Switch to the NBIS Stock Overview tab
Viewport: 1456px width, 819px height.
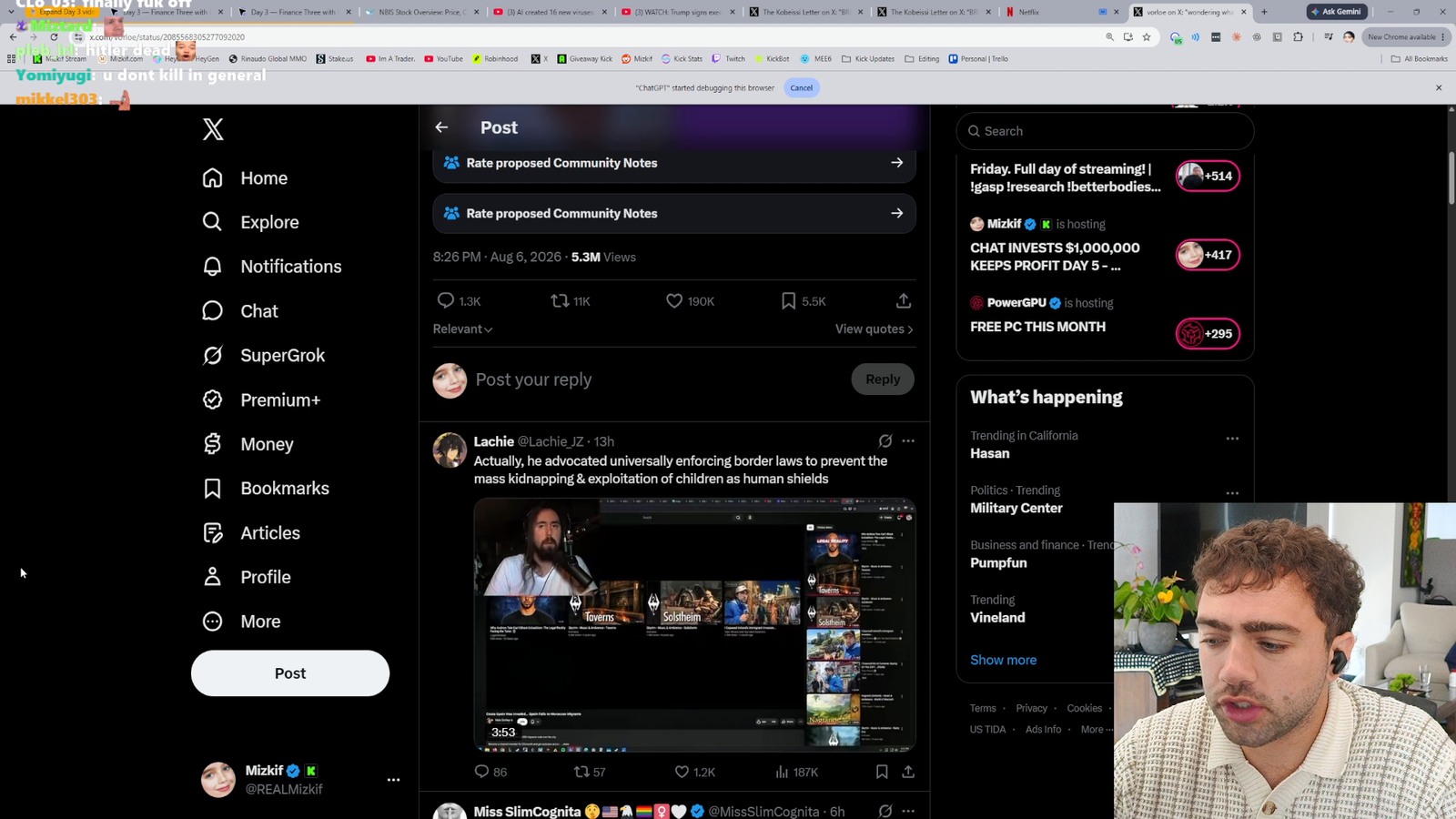[x=420, y=12]
